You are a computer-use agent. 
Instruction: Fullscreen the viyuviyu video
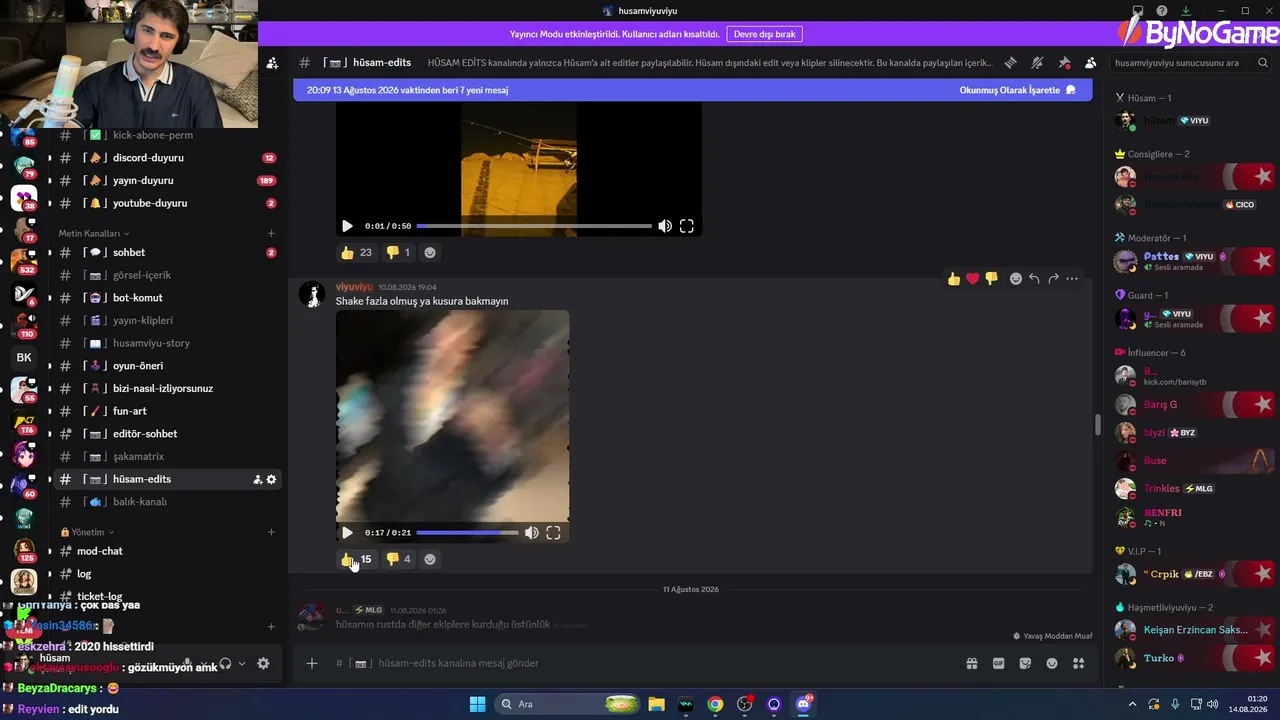(553, 533)
